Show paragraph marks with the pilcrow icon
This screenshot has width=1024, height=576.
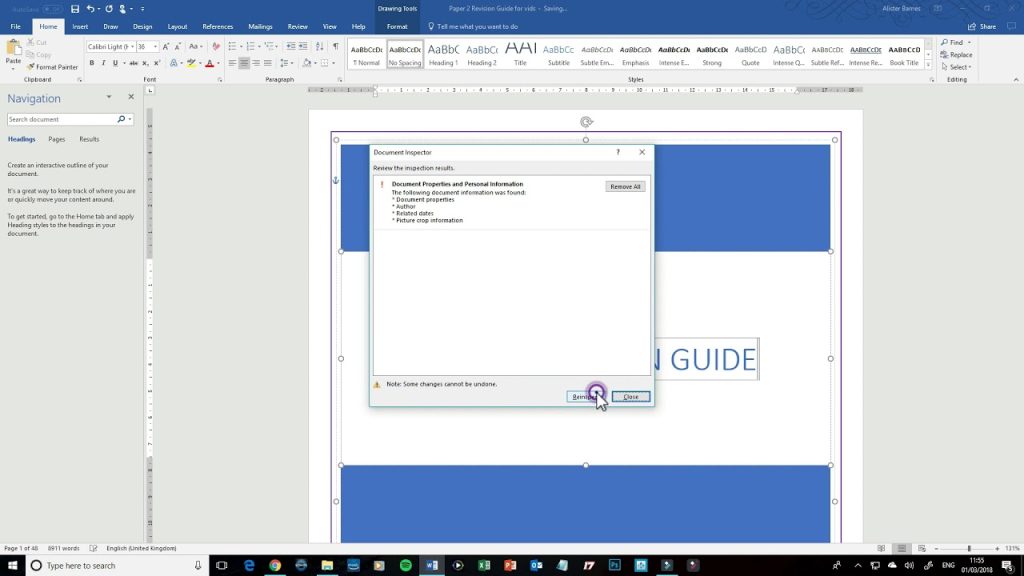pyautogui.click(x=335, y=46)
